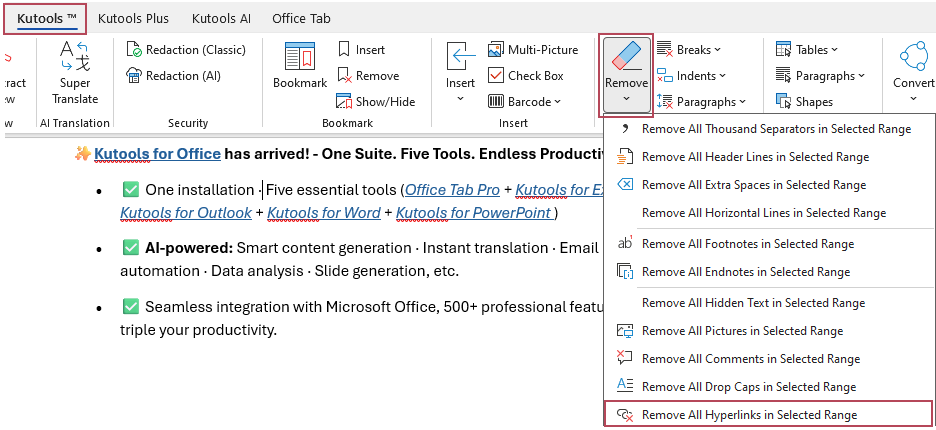The height and width of the screenshot is (430, 936).
Task: Click Redaction (Classic) icon
Action: pyautogui.click(x=134, y=50)
